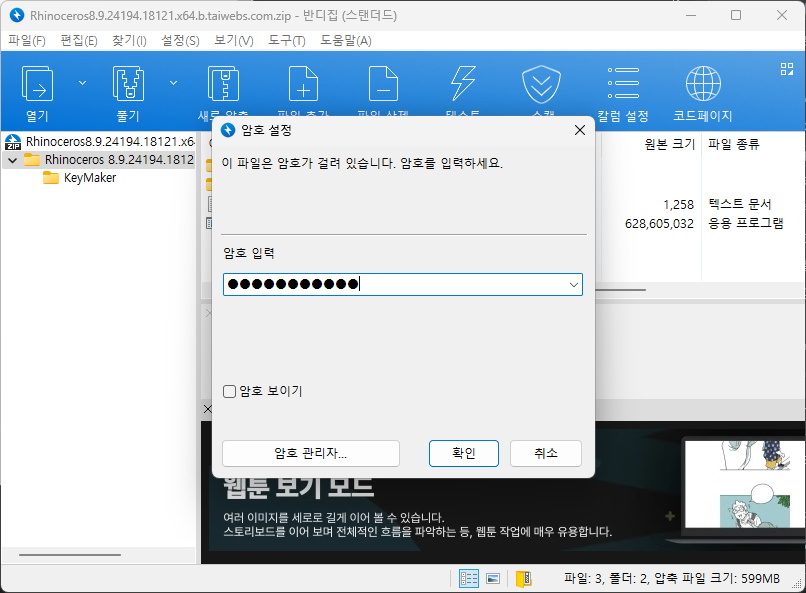Open the 도움말(A) menu
The image size is (806, 593).
345,40
